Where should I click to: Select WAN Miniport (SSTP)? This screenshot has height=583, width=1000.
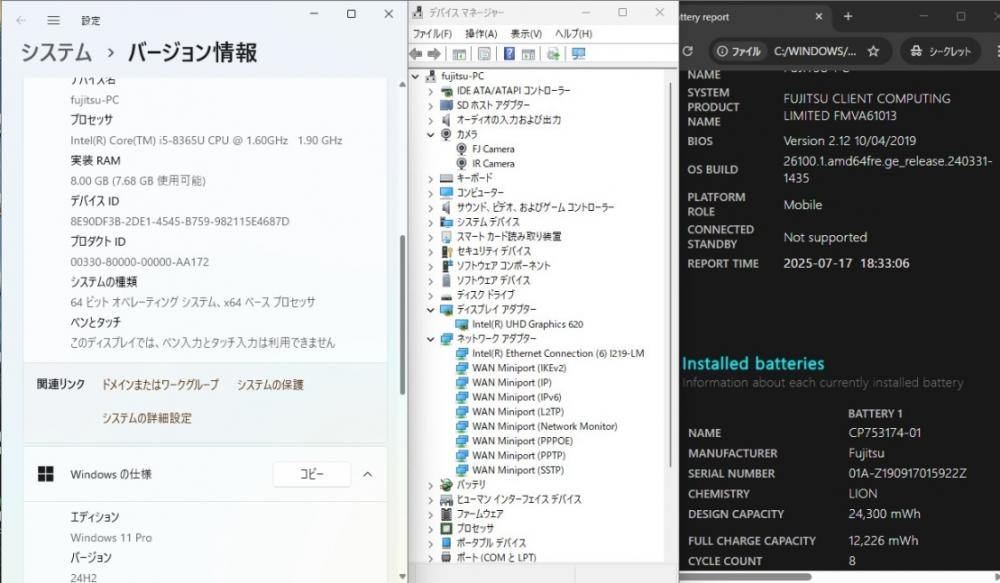pos(518,470)
